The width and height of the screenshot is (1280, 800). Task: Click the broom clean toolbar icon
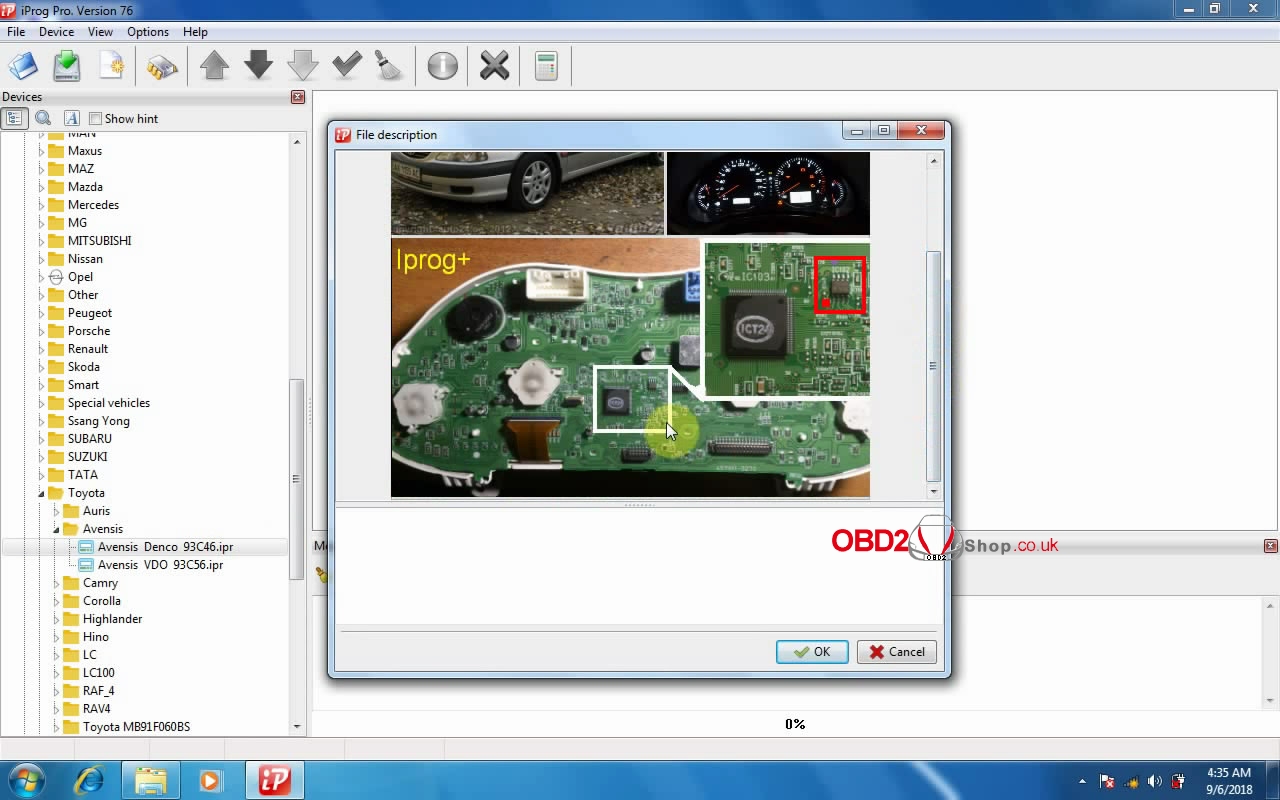(x=388, y=67)
